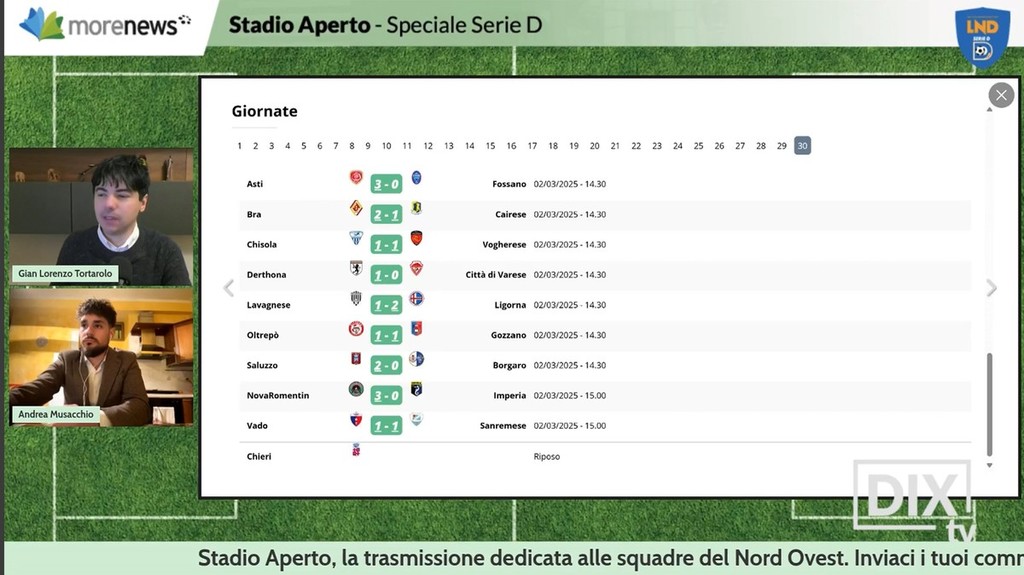This screenshot has width=1024, height=575.
Task: Go to next matchday with right arrow
Action: 991,289
